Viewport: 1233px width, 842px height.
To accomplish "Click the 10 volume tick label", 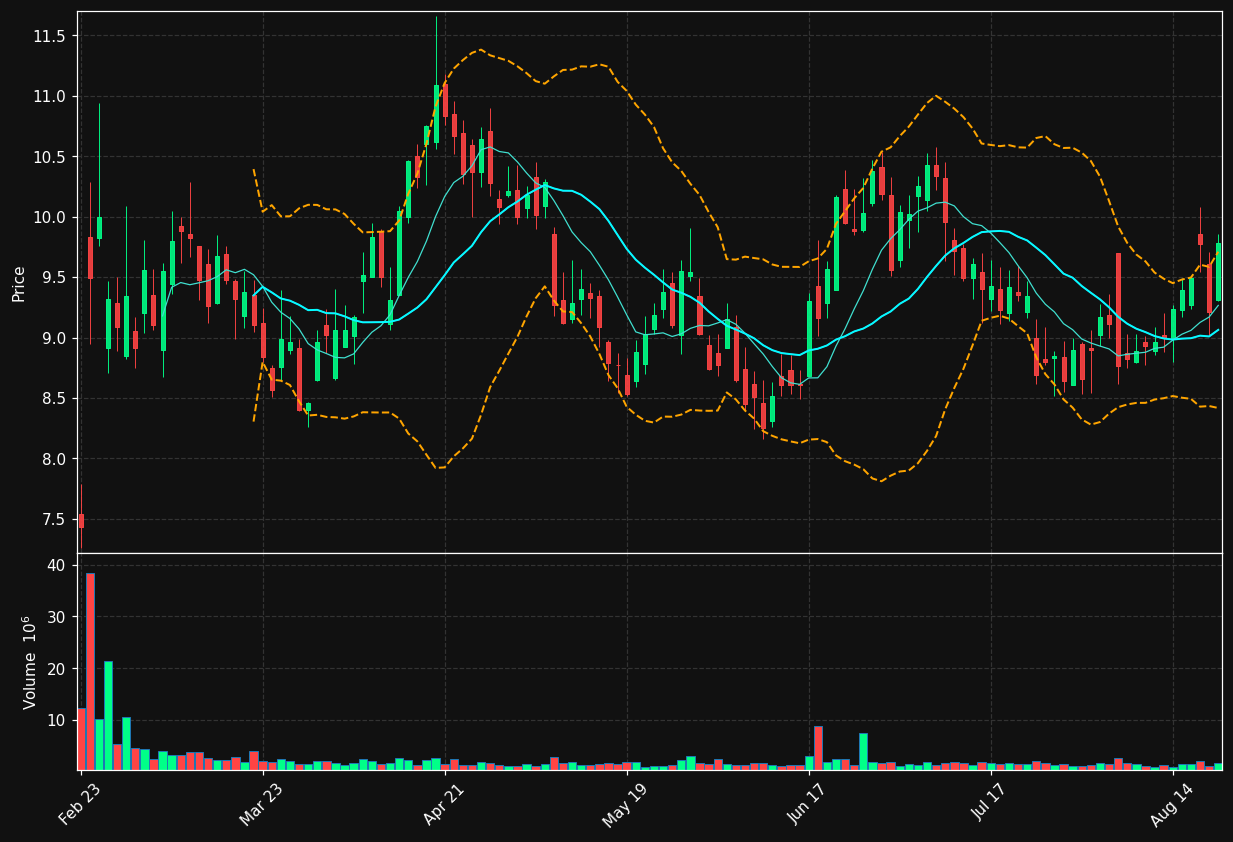I will [56, 720].
